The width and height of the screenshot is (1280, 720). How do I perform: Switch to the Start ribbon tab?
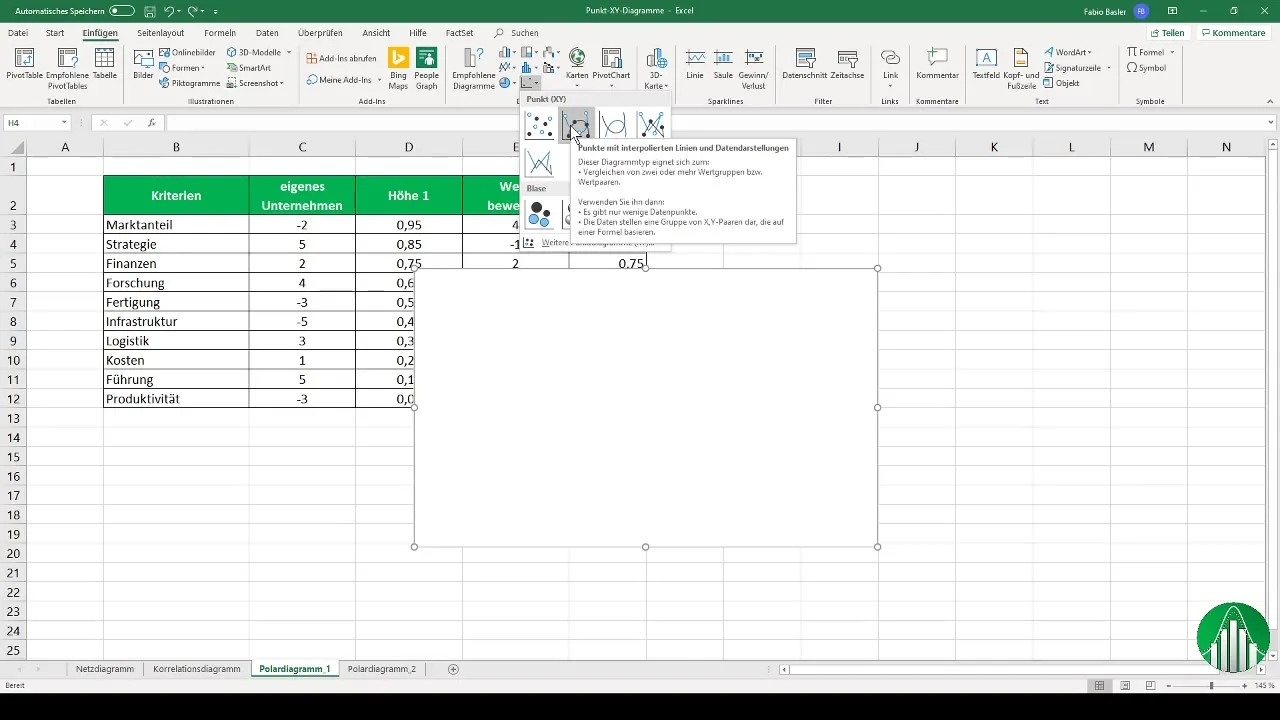click(55, 33)
